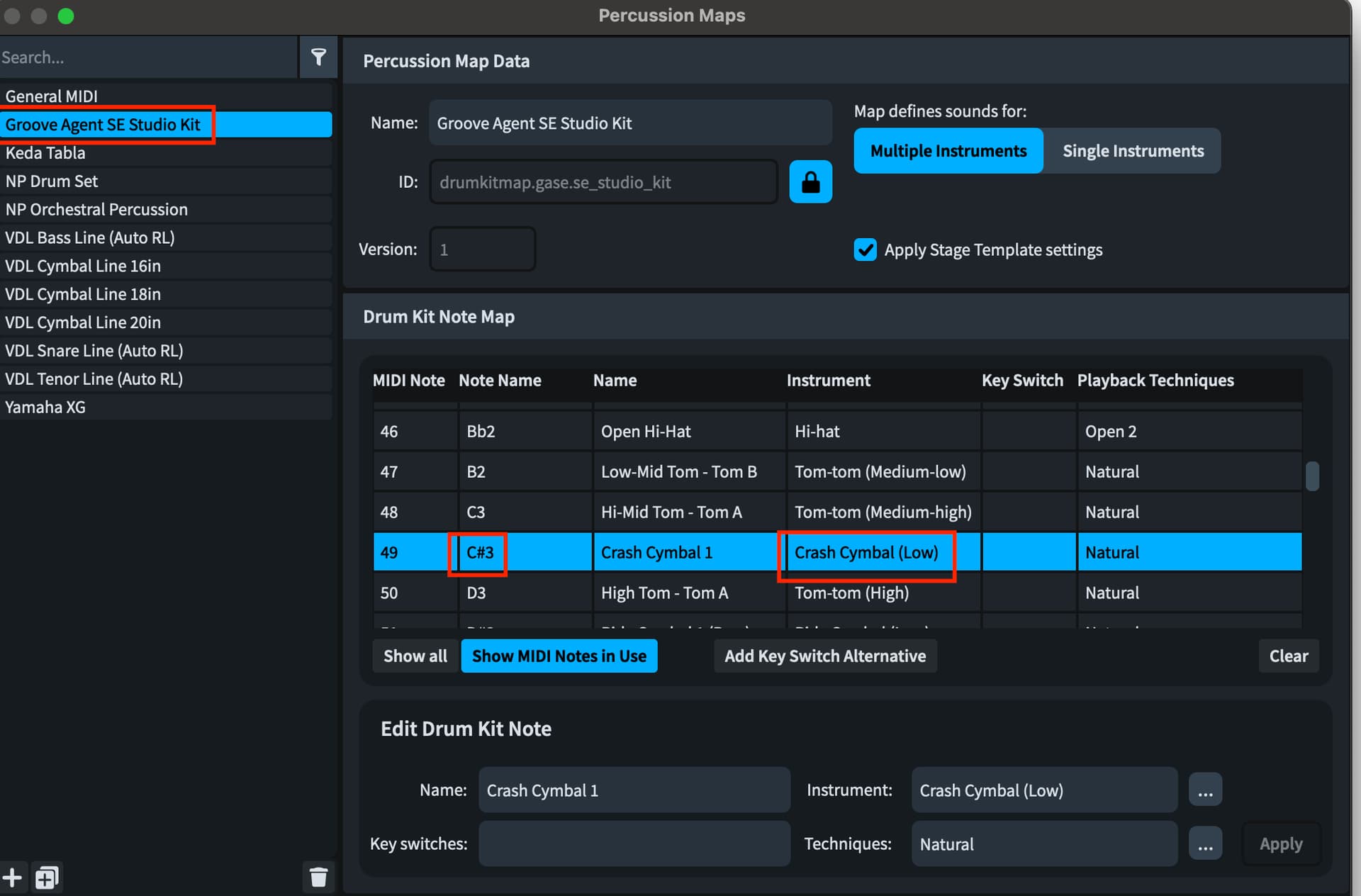
Task: Select Show MIDI Notes in Use
Action: tap(559, 656)
